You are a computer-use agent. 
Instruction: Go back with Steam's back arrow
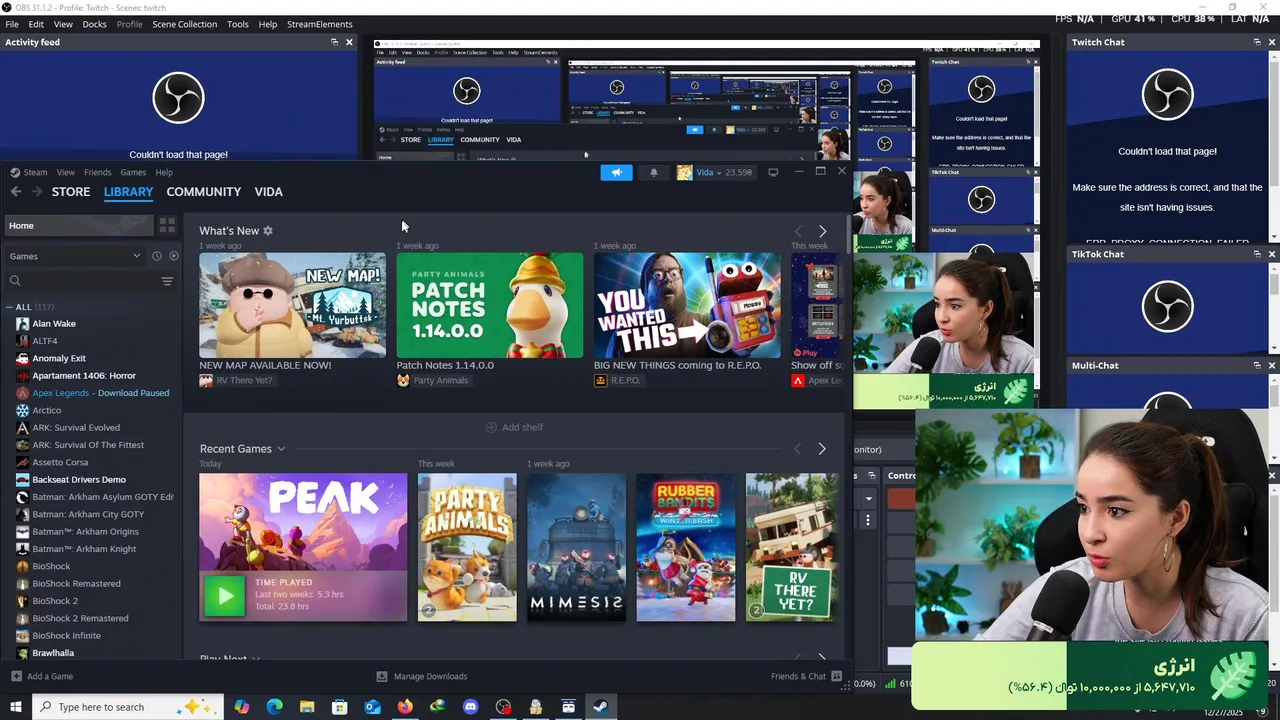pos(16,191)
